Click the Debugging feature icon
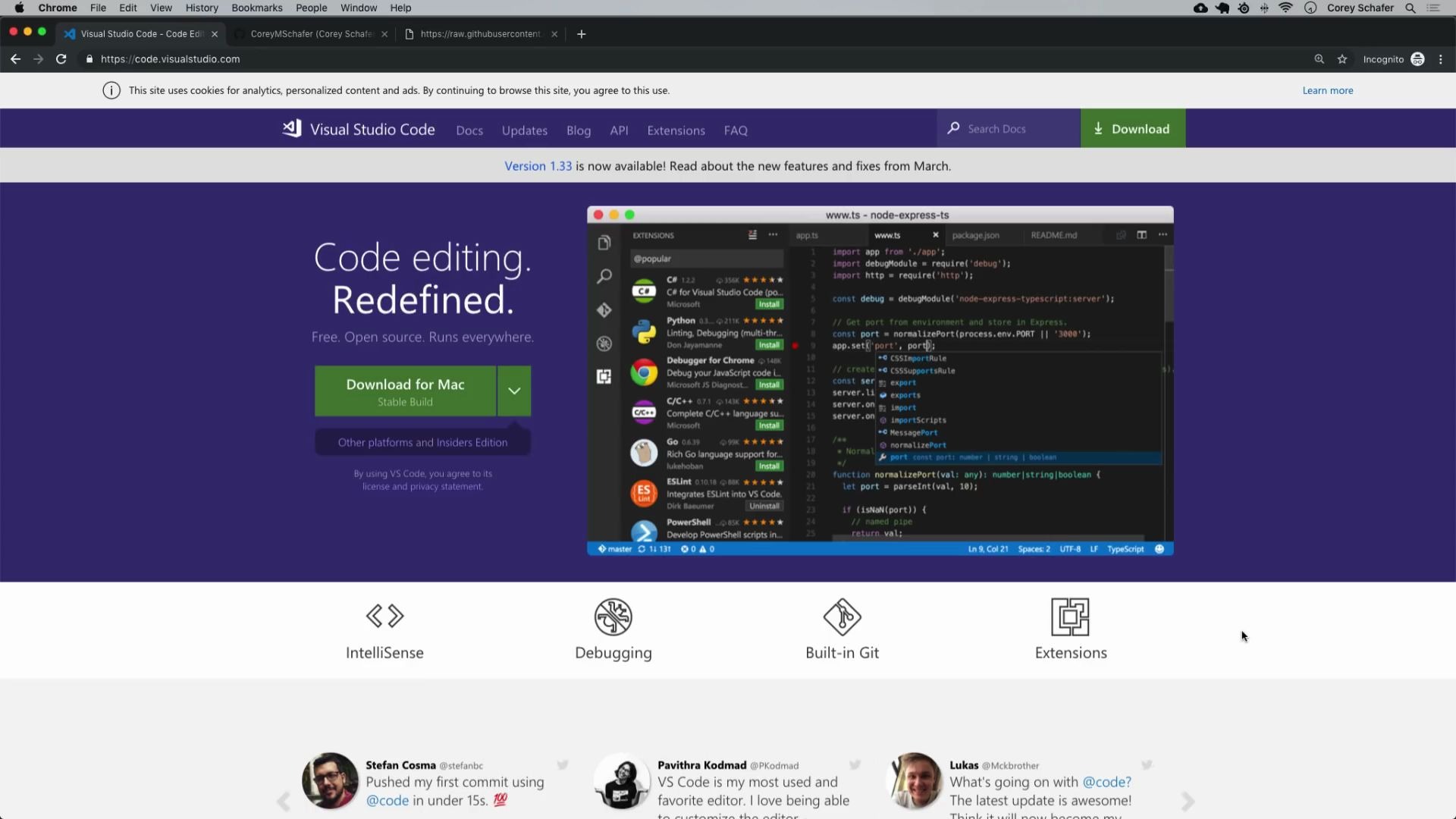This screenshot has height=819, width=1456. click(x=613, y=617)
